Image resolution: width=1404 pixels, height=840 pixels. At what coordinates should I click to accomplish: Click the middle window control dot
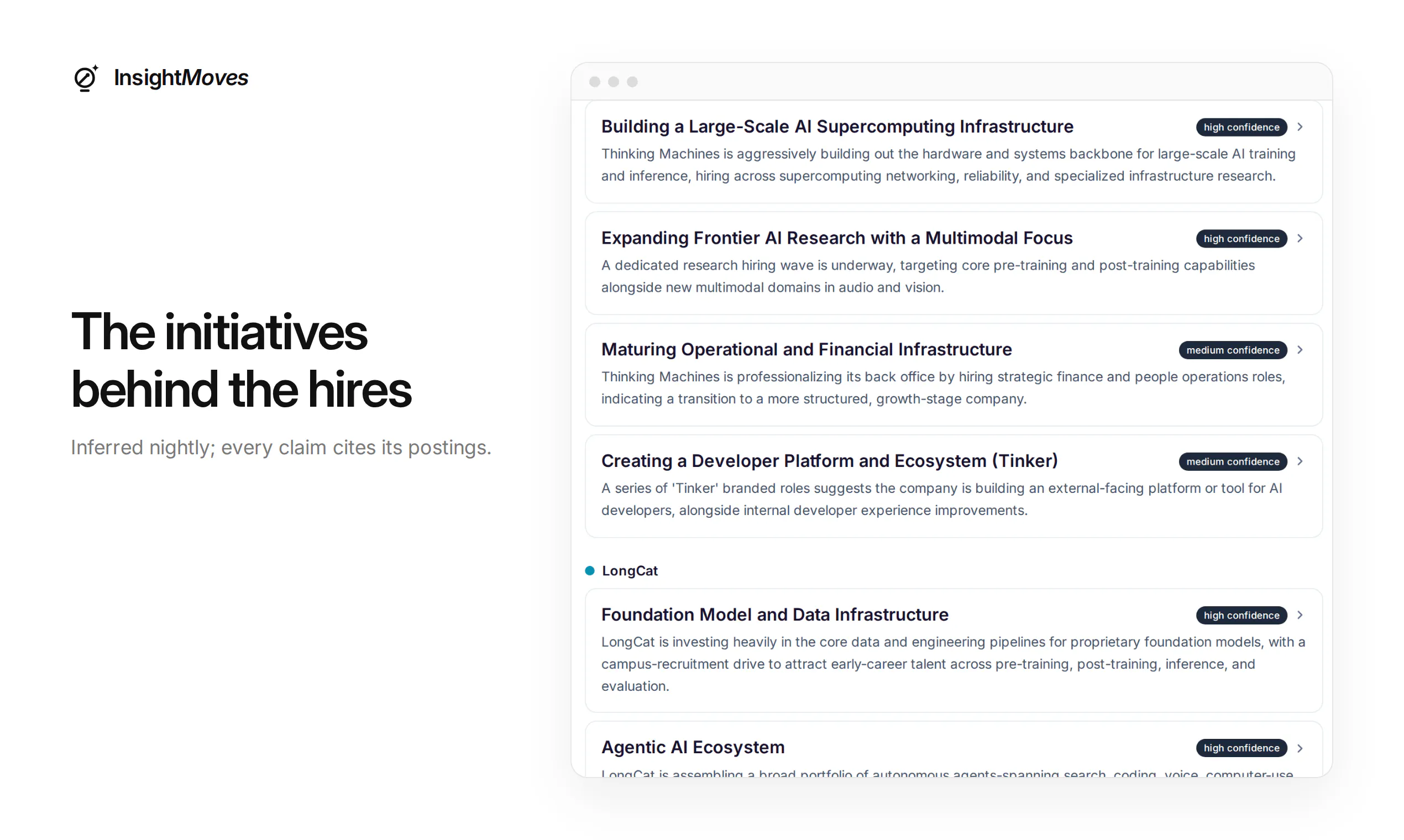coord(613,81)
